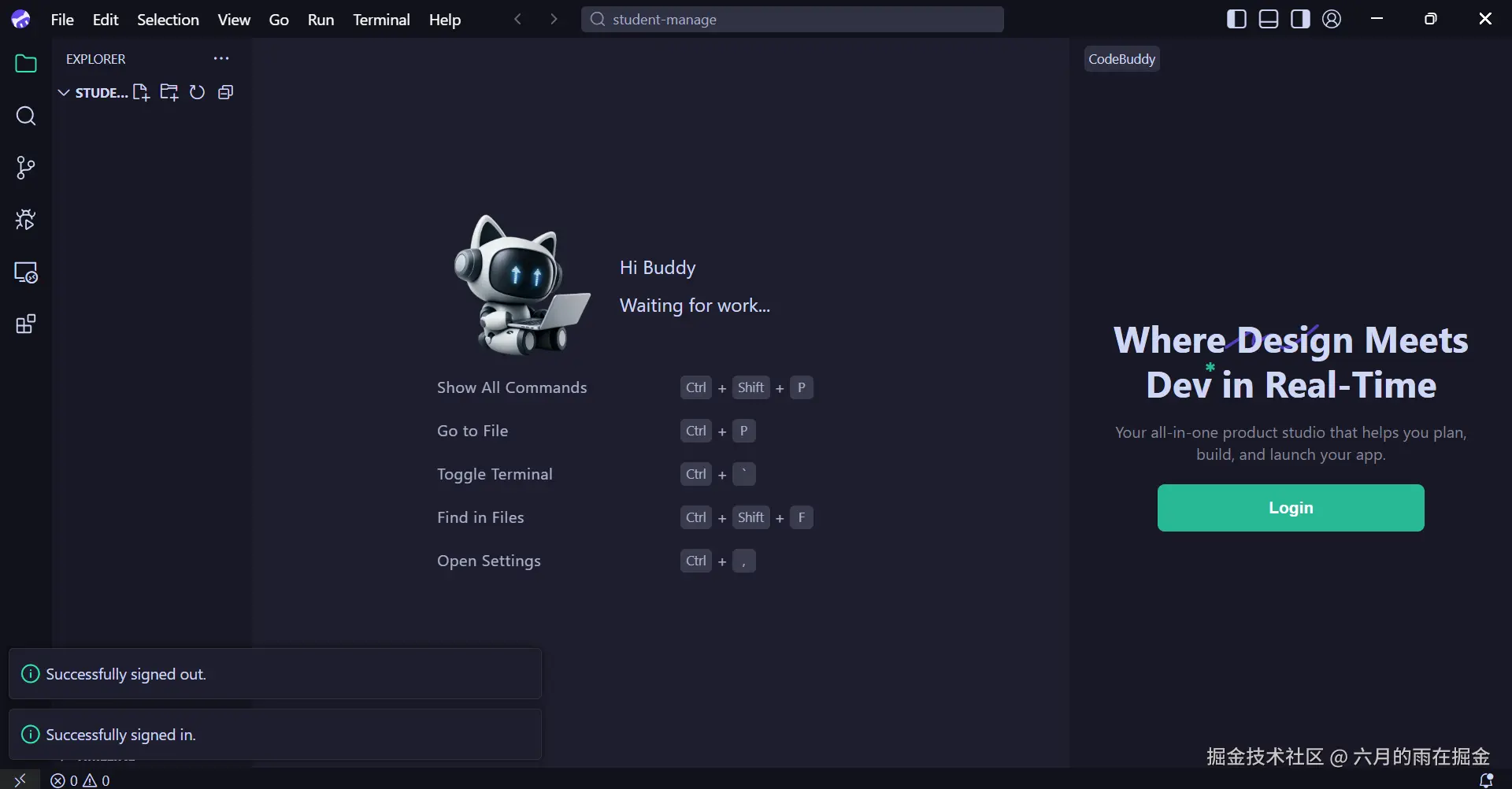Screen dimensions: 1512x789
Task: Open the File menu
Action: pyautogui.click(x=62, y=20)
